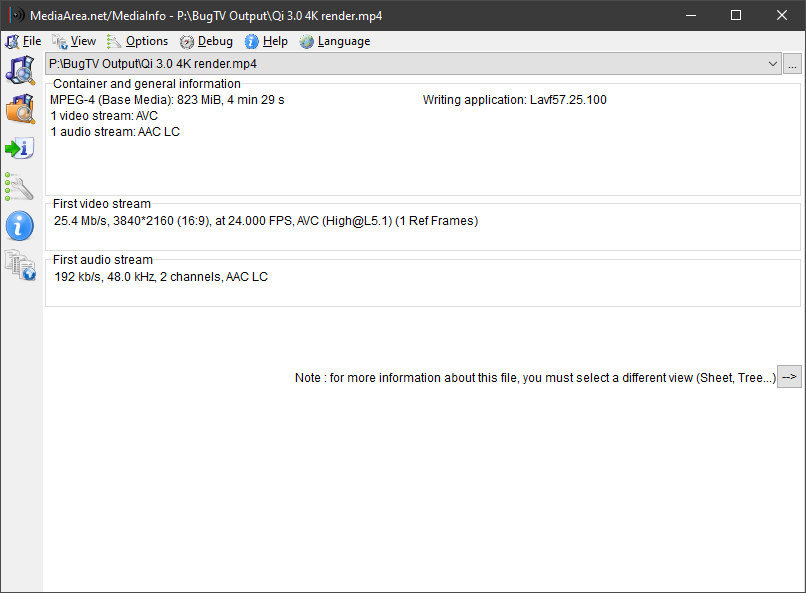Viewport: 806px width, 593px height.
Task: Click the browse '...' button beside file path
Action: click(x=792, y=63)
